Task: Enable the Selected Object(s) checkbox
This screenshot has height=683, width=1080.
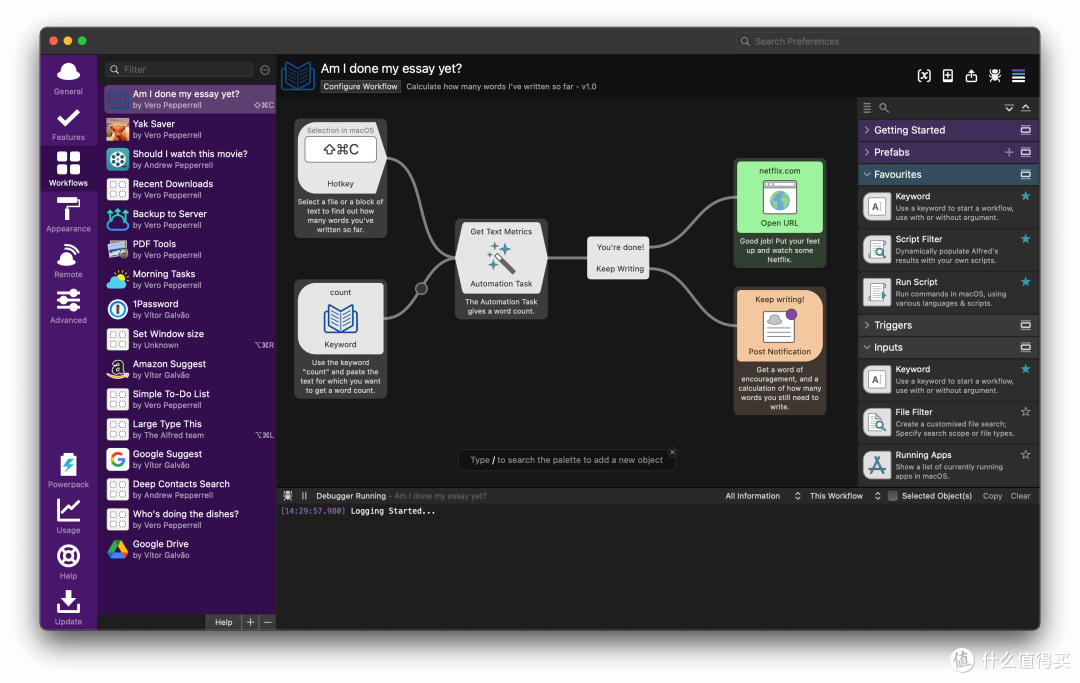Action: click(x=893, y=496)
